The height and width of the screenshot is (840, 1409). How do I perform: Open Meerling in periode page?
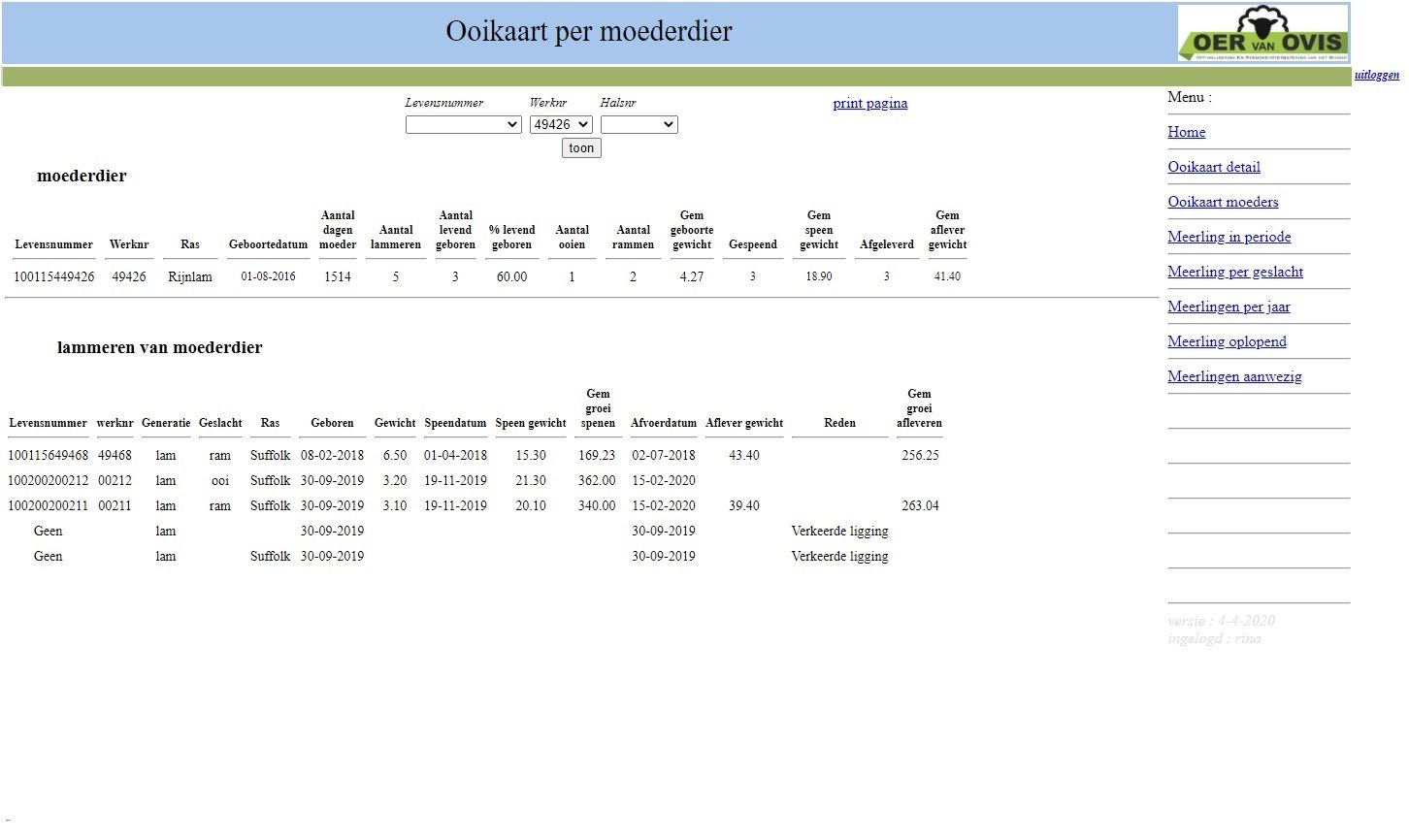pyautogui.click(x=1229, y=237)
